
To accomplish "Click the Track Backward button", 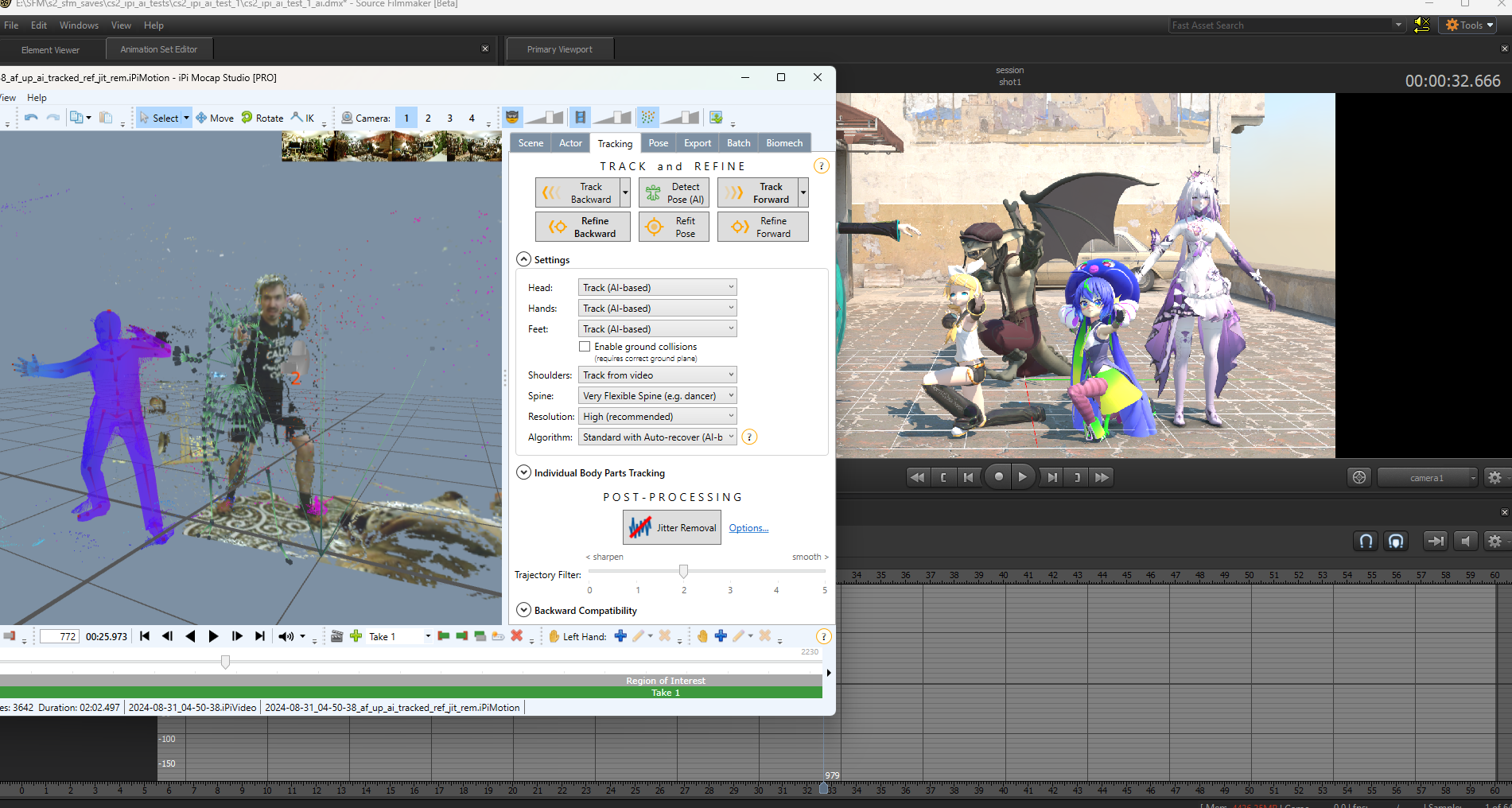I will [577, 193].
